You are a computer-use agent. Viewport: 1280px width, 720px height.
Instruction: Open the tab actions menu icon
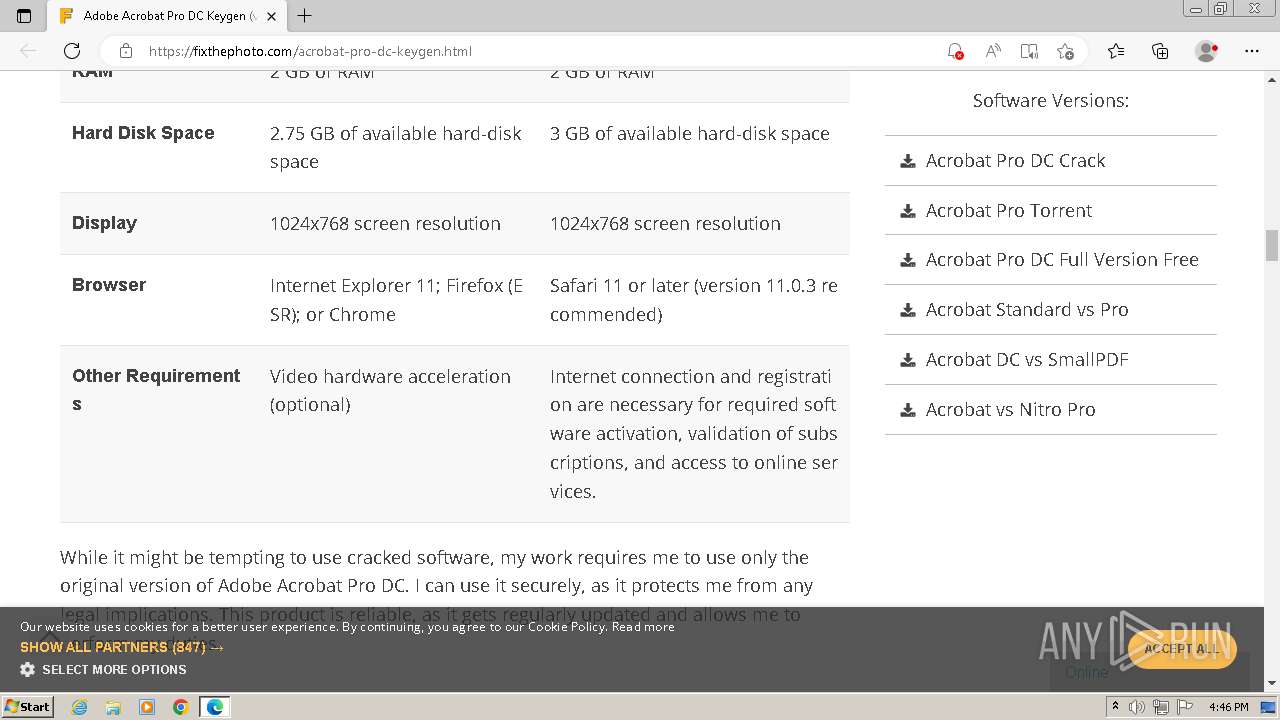(x=24, y=16)
